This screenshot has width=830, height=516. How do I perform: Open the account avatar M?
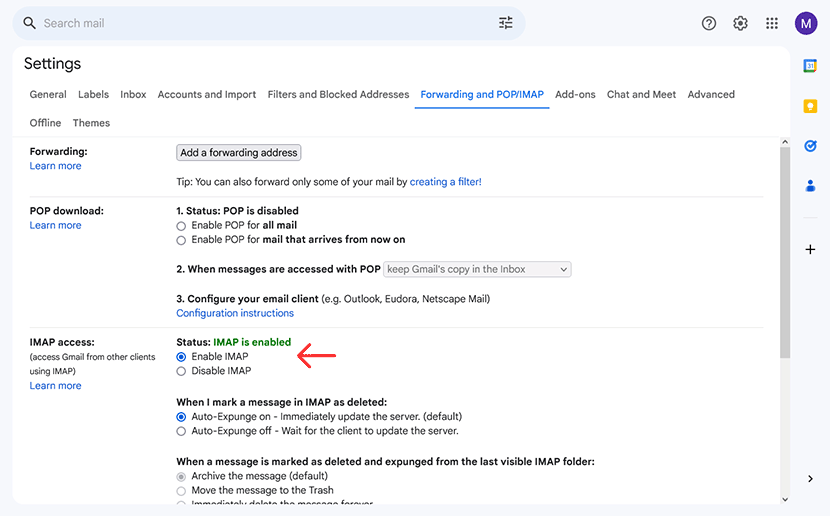tap(806, 23)
